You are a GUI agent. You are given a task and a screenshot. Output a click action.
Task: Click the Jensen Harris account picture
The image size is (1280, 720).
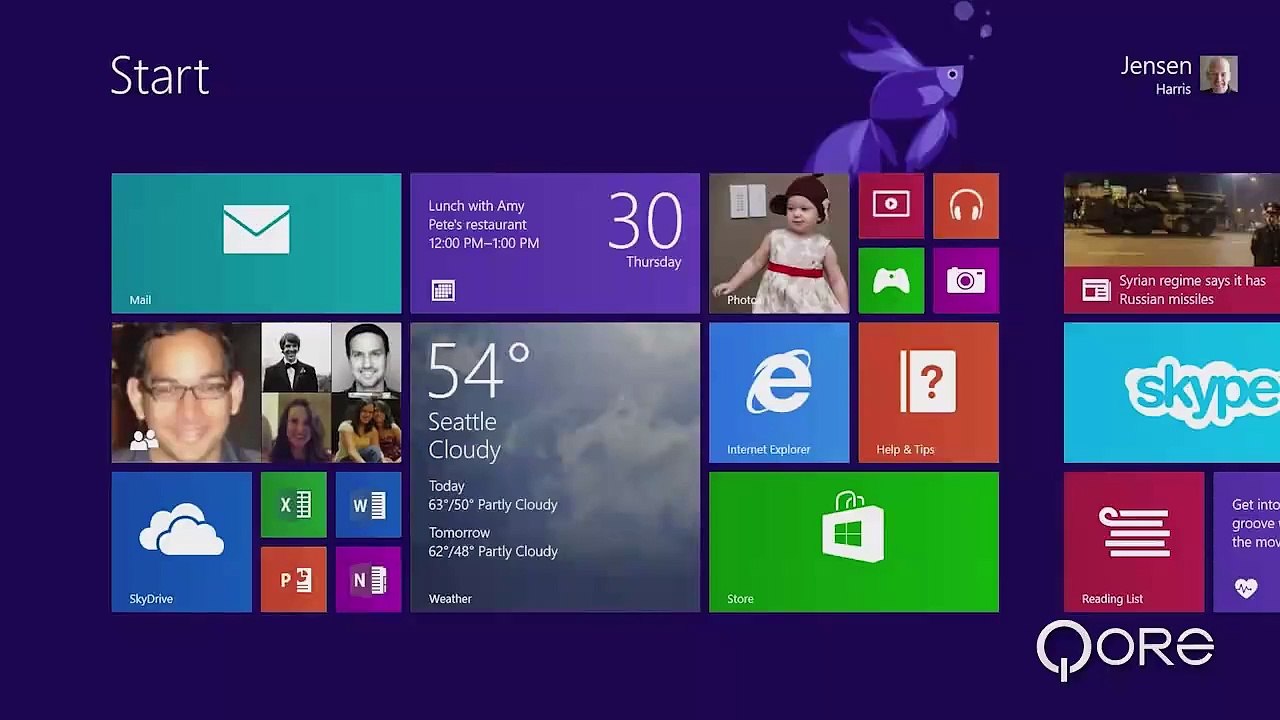coord(1219,75)
